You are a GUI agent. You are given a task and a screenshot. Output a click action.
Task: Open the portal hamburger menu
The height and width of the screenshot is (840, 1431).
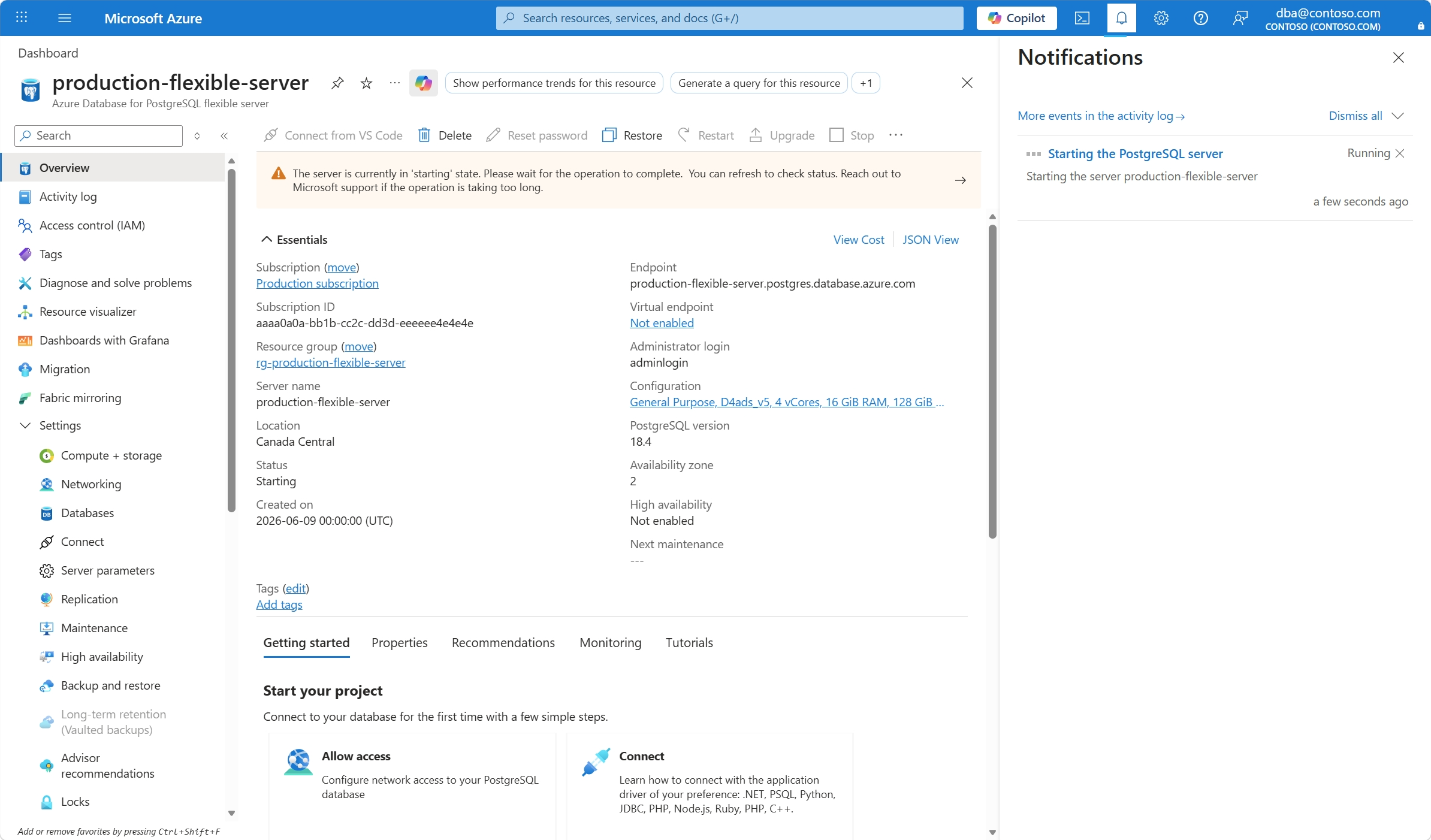pyautogui.click(x=65, y=18)
